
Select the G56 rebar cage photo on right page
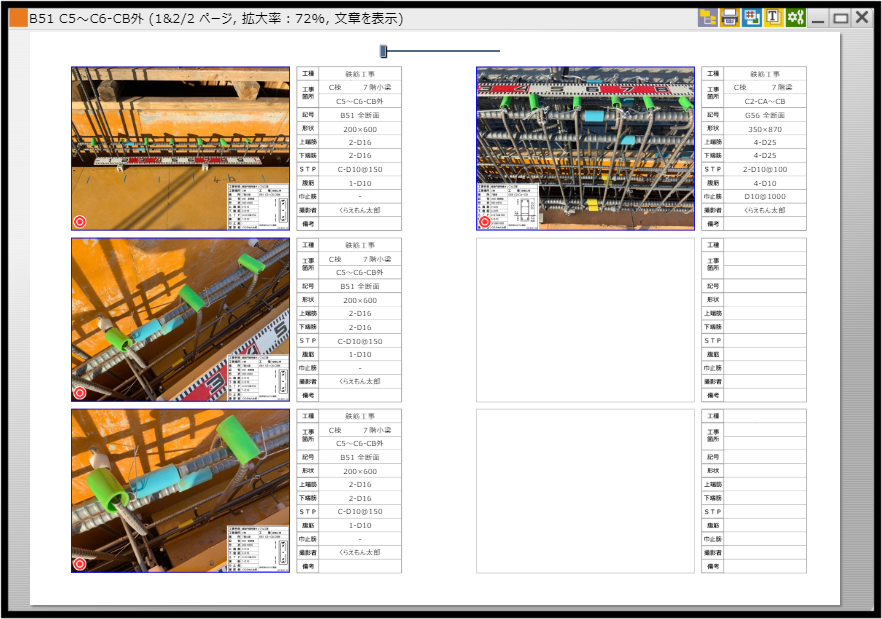(x=585, y=149)
